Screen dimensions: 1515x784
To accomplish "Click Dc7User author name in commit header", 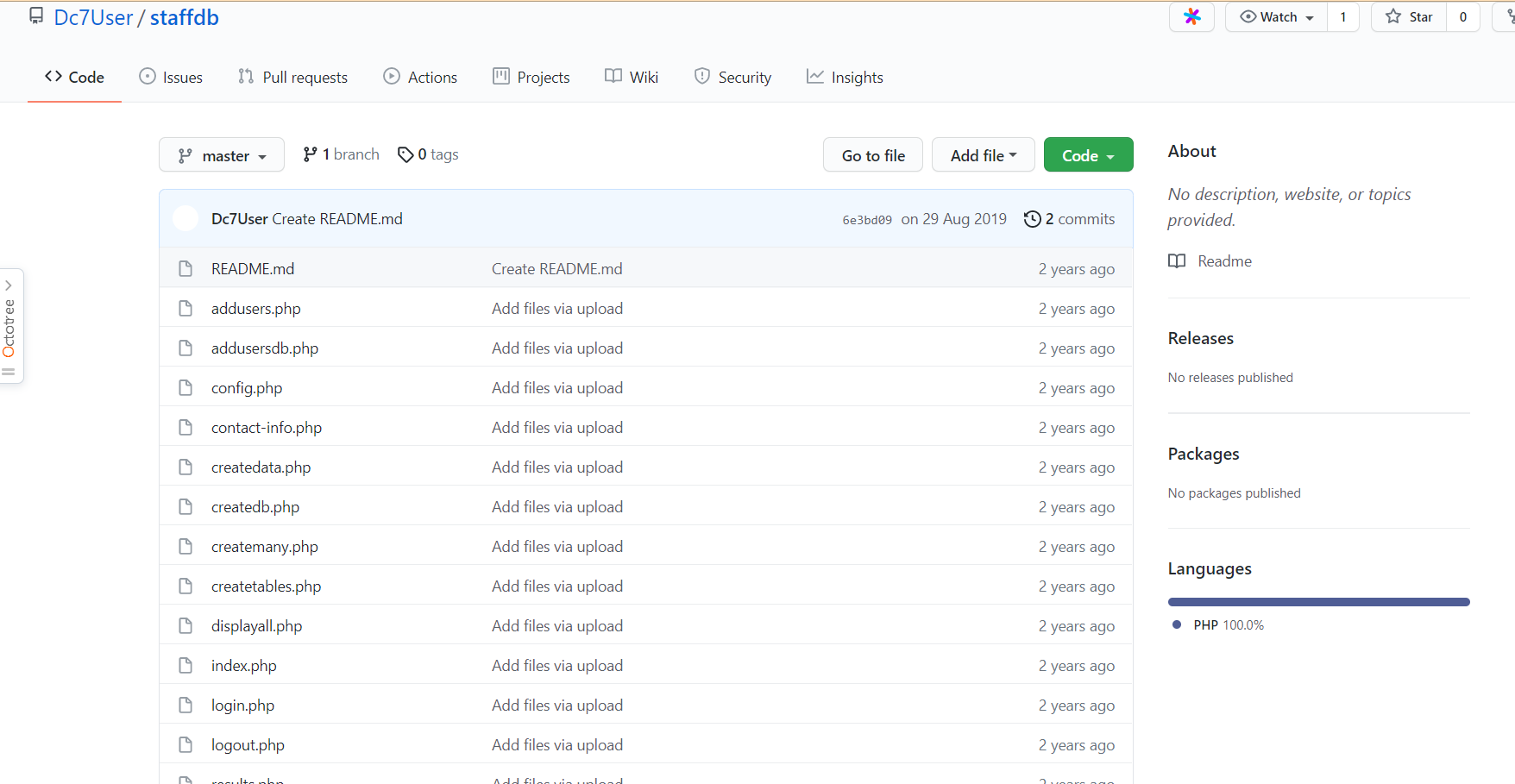I will tap(240, 219).
